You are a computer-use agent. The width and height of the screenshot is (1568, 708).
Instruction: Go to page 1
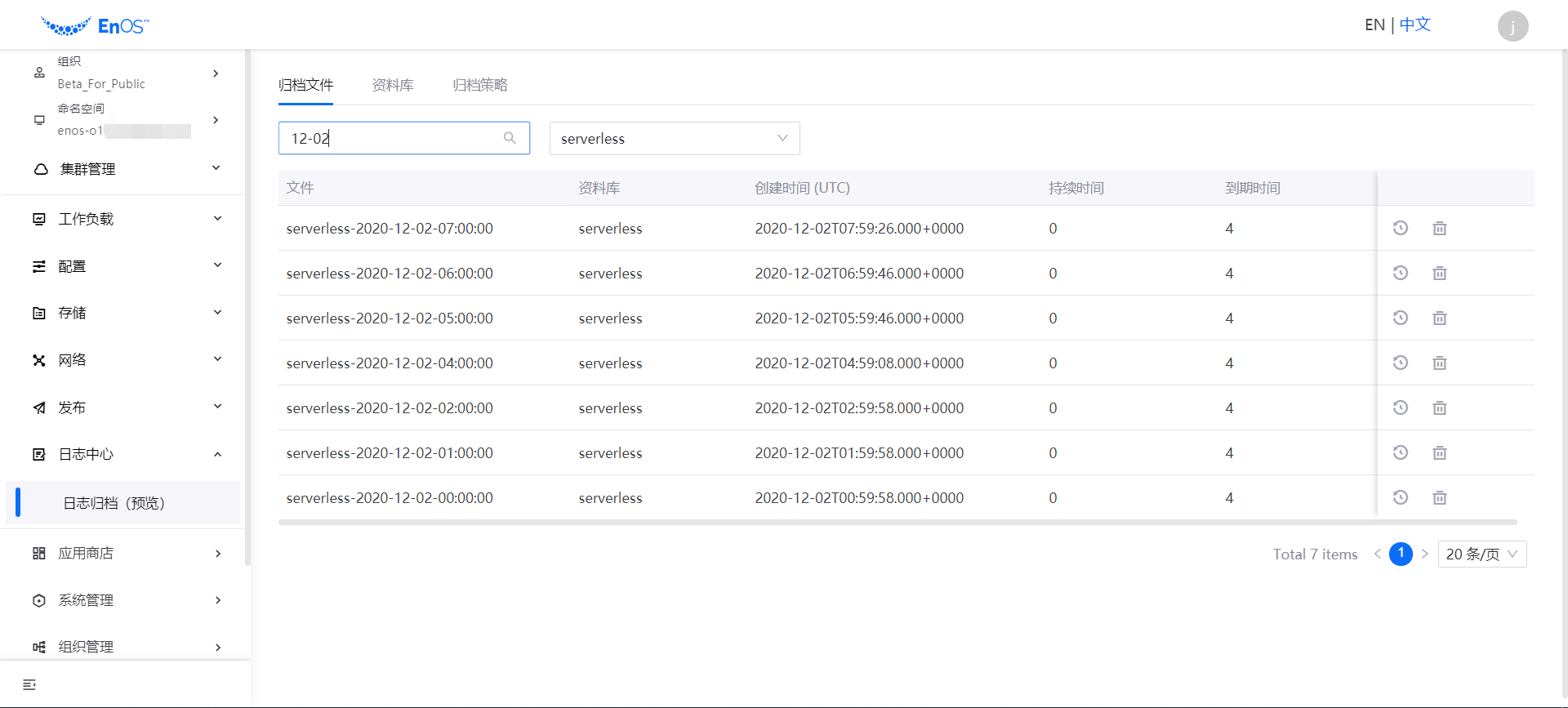pos(1401,554)
